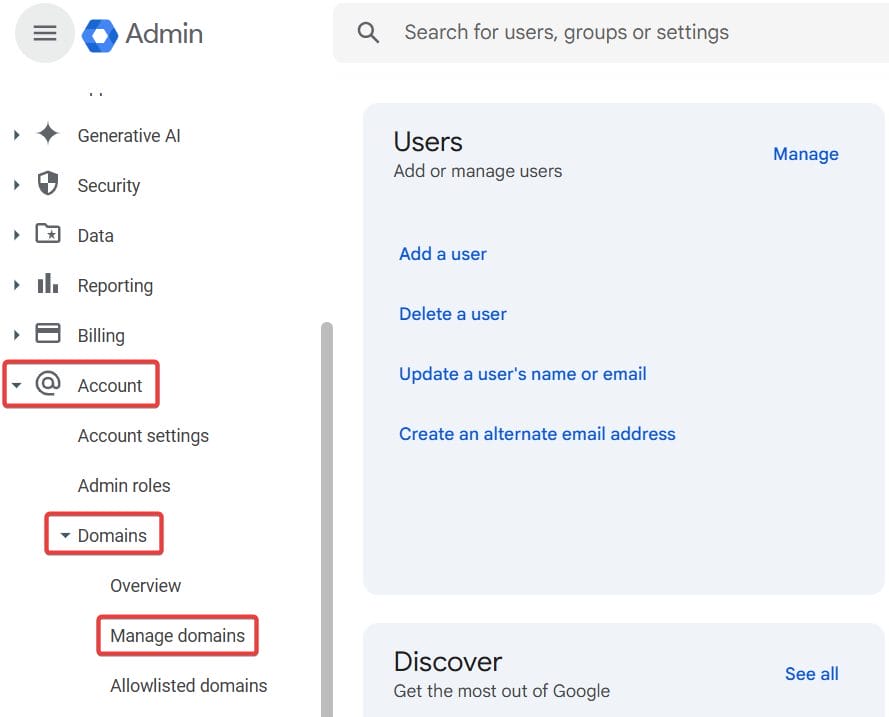889x717 pixels.
Task: Click Add a user
Action: pos(442,253)
